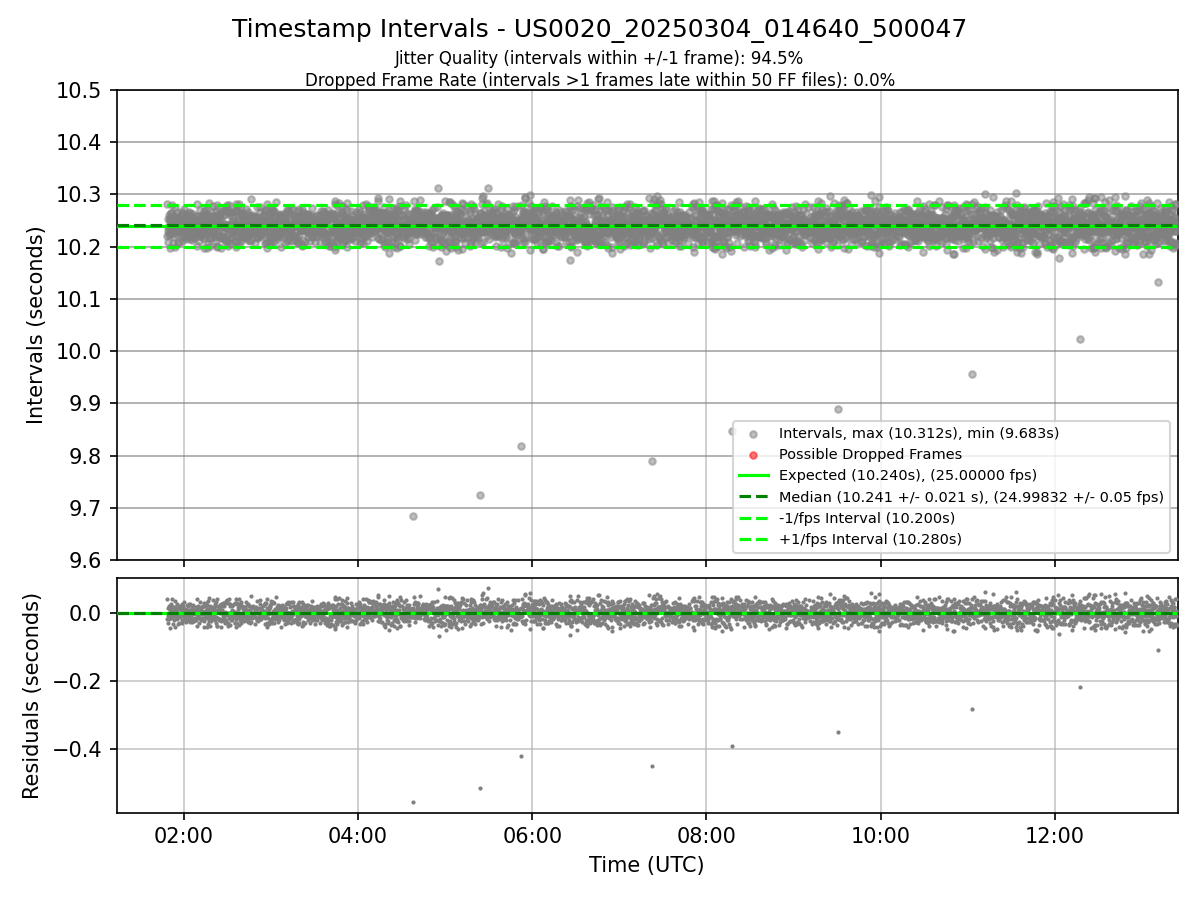Click the 'Time (UTC)' x-axis label
This screenshot has width=1200, height=900.
[646, 865]
